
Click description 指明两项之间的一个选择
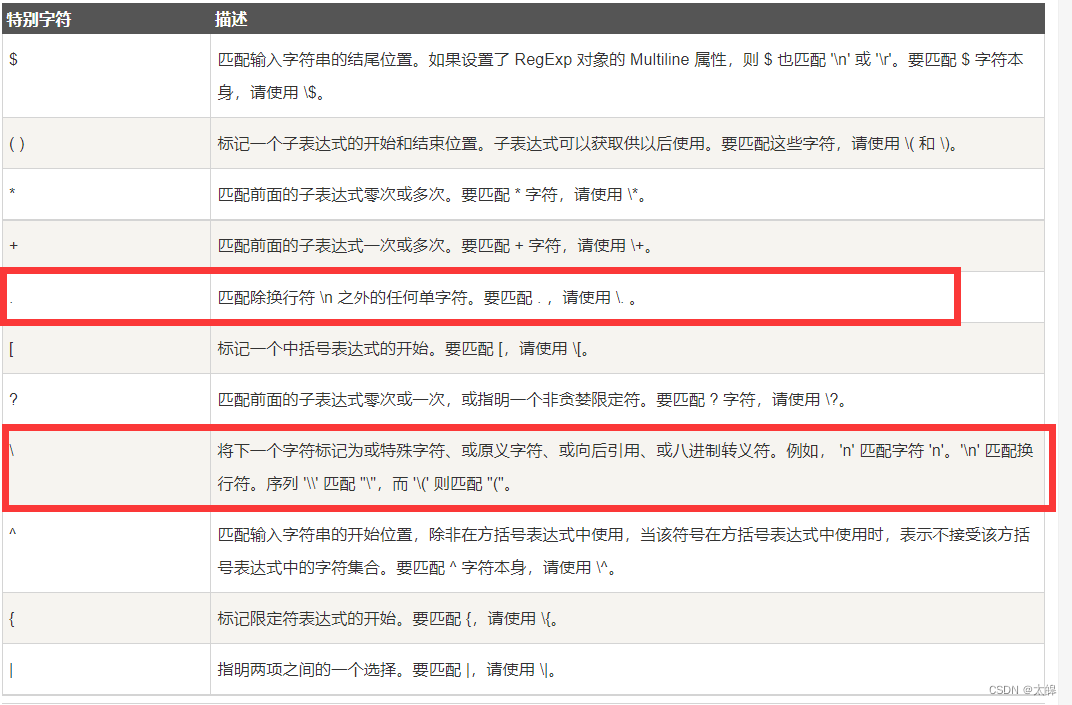[387, 669]
